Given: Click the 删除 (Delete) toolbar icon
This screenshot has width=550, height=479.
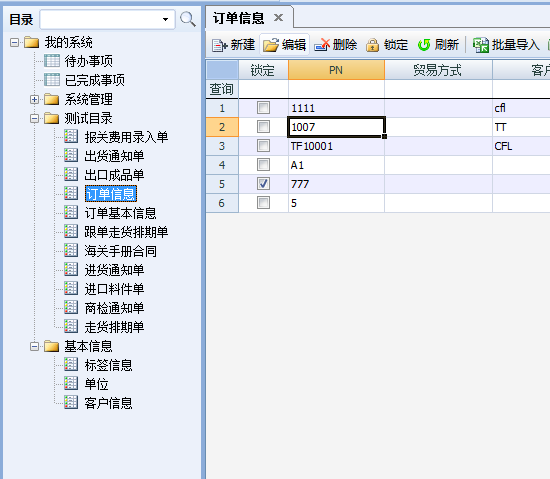Looking at the screenshot, I should 322,45.
